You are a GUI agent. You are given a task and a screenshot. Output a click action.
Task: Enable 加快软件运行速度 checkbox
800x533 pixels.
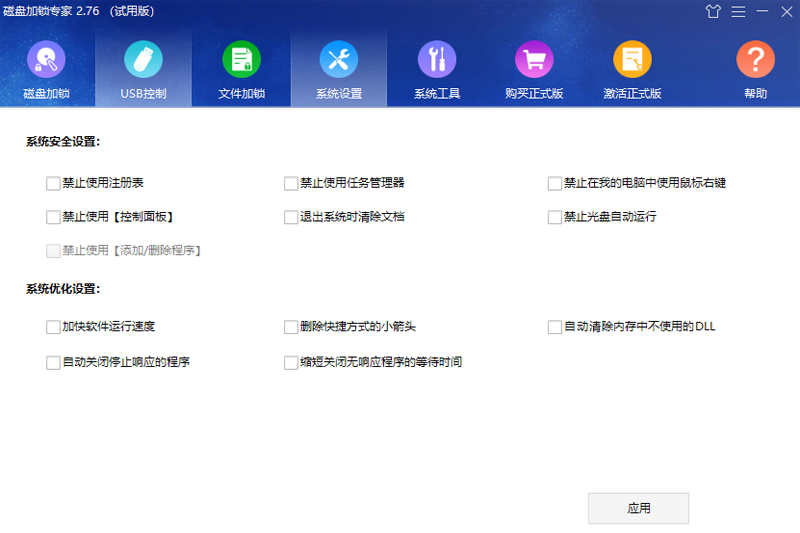pos(54,327)
